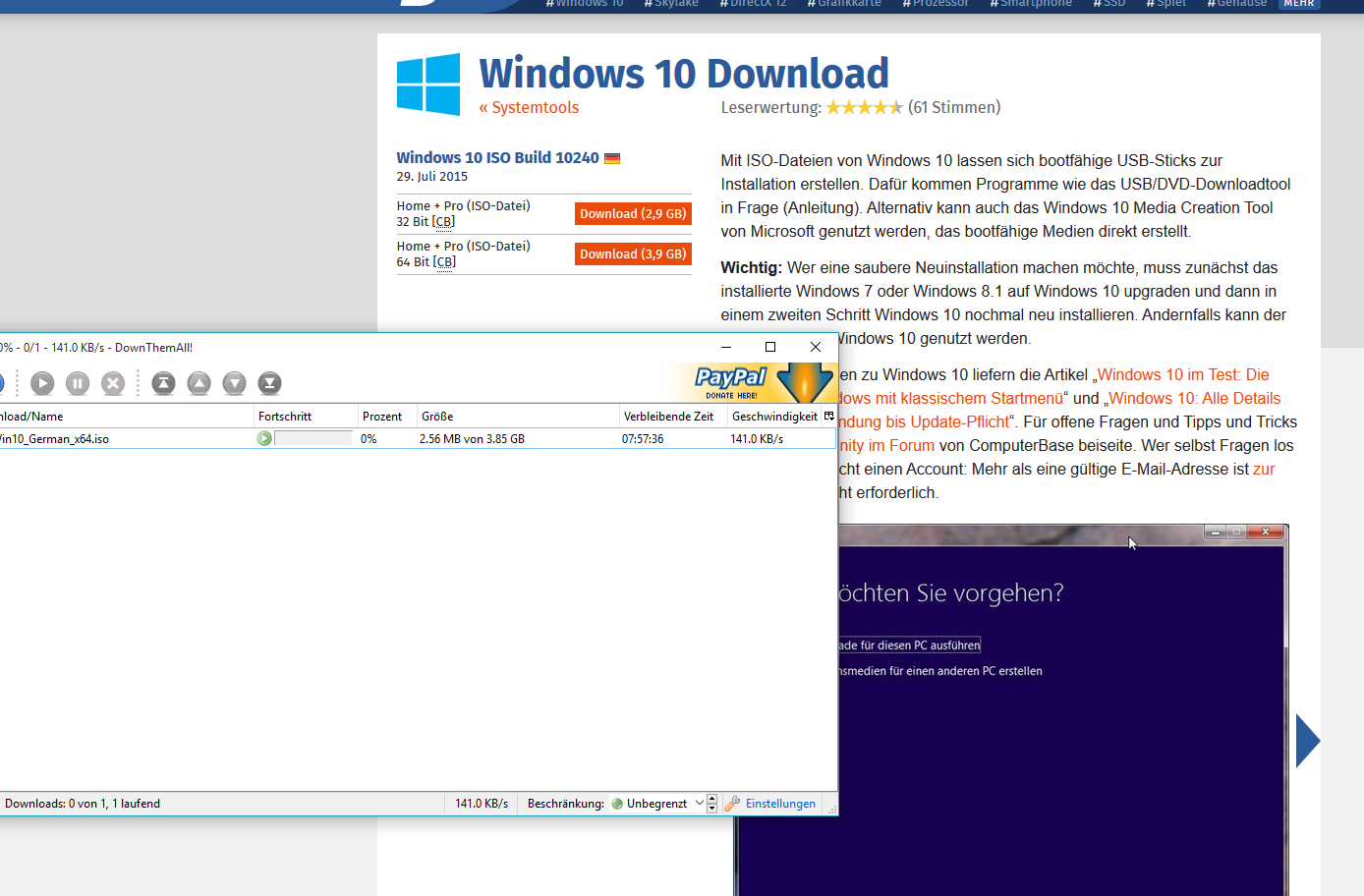Minimize the DownThemAll! window
Viewport: 1364px width, 896px height.
pos(726,347)
